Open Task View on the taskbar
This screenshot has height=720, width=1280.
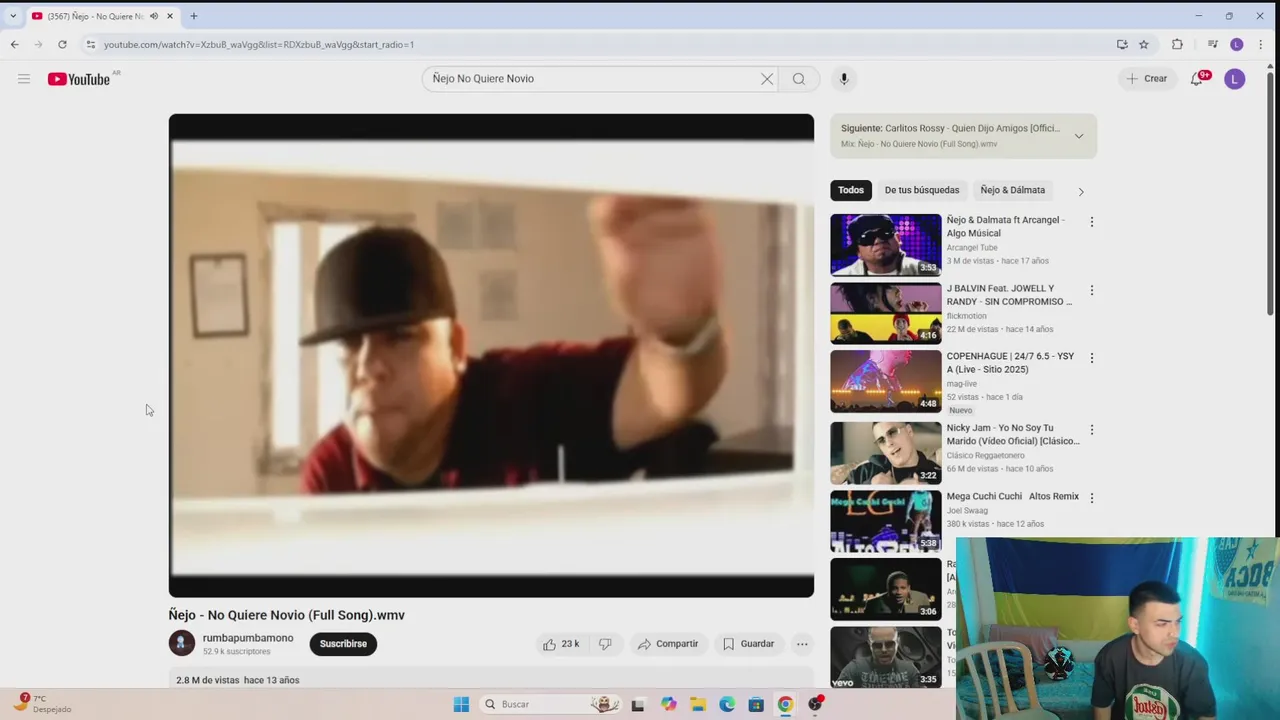coord(638,704)
